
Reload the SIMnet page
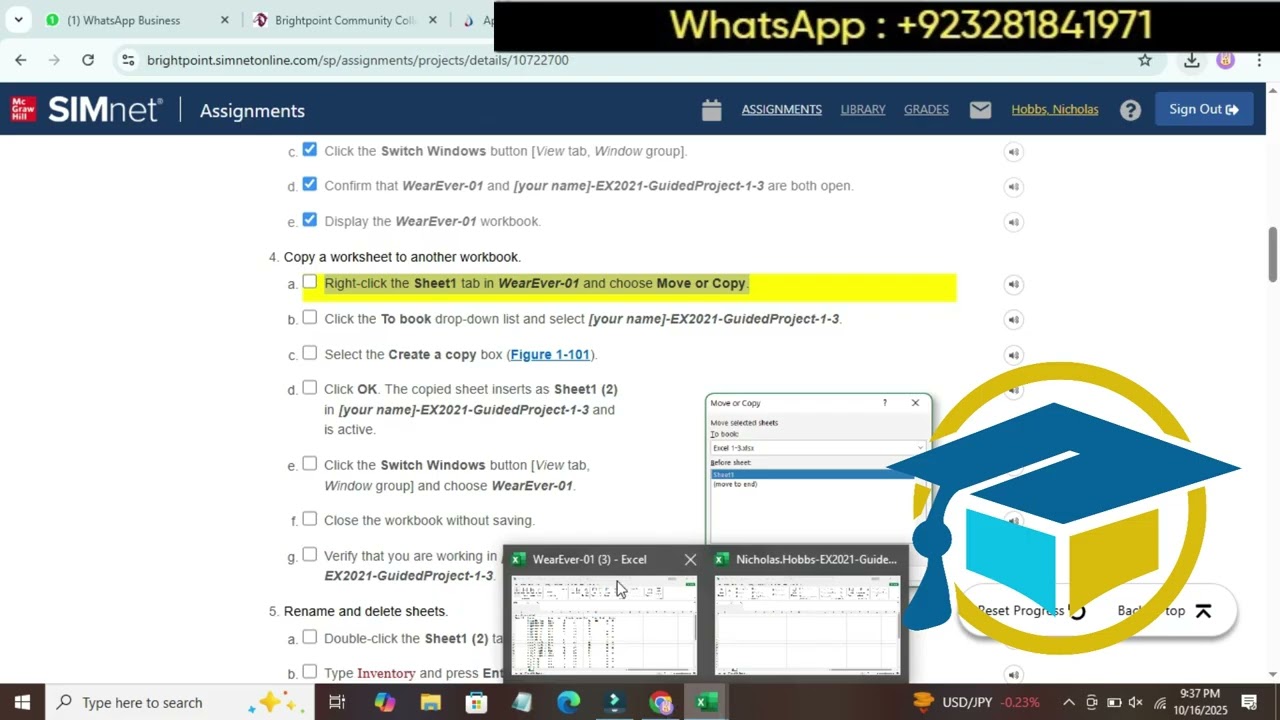(x=88, y=60)
